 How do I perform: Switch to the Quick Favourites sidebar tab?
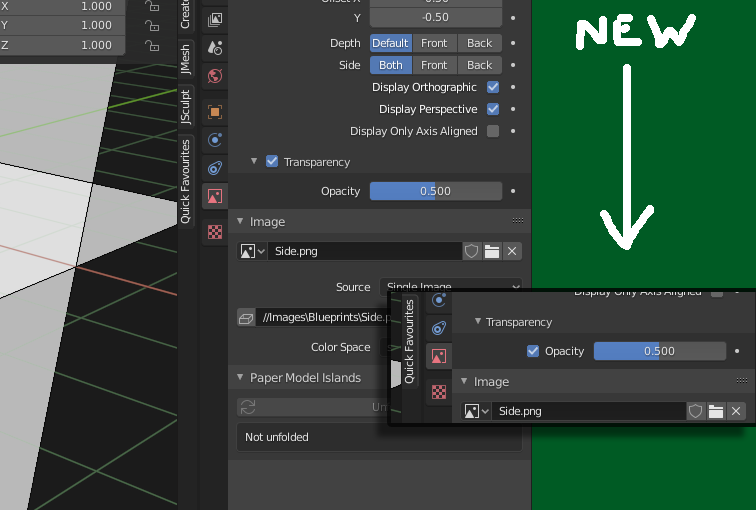click(x=185, y=181)
